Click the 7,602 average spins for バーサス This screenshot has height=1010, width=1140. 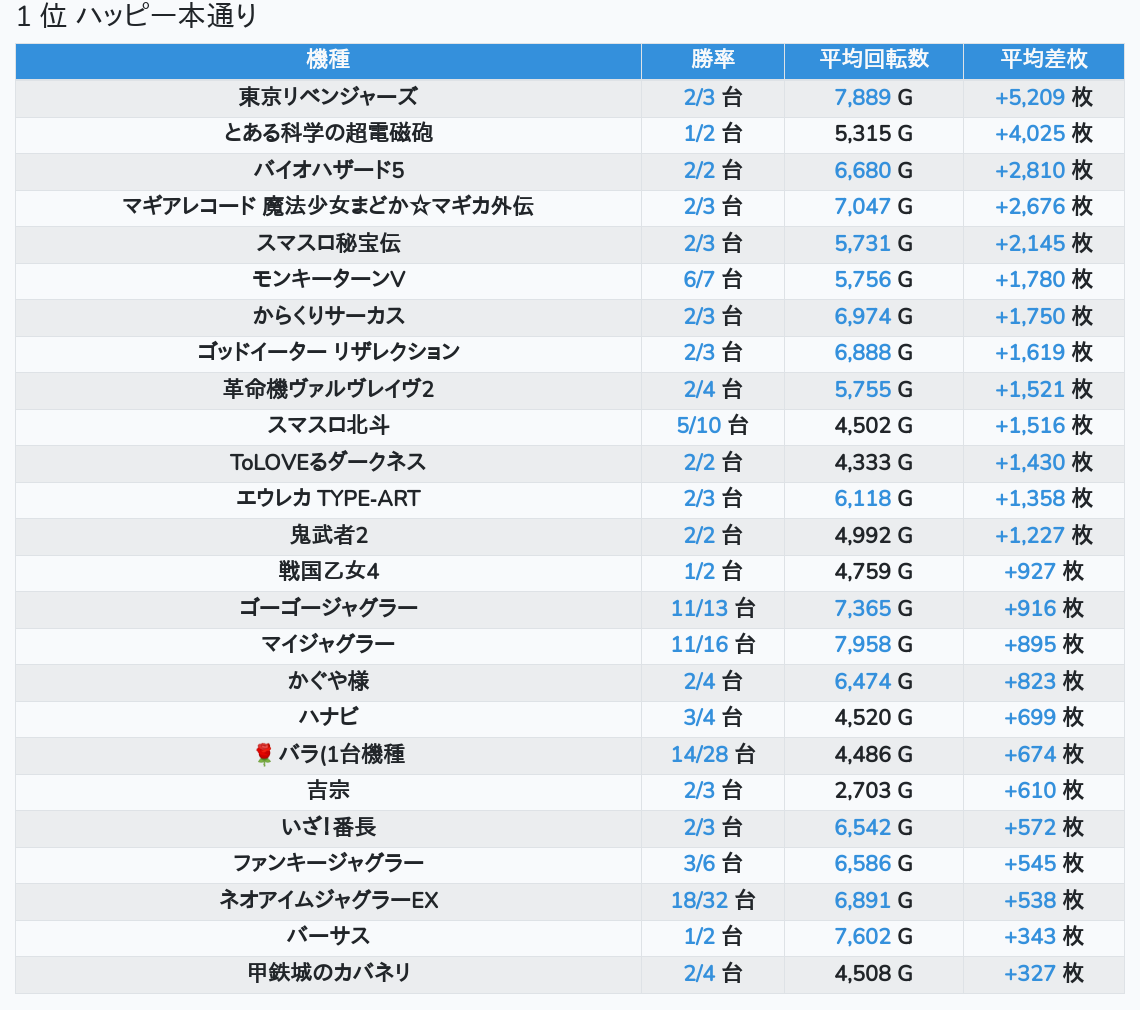pos(862,936)
